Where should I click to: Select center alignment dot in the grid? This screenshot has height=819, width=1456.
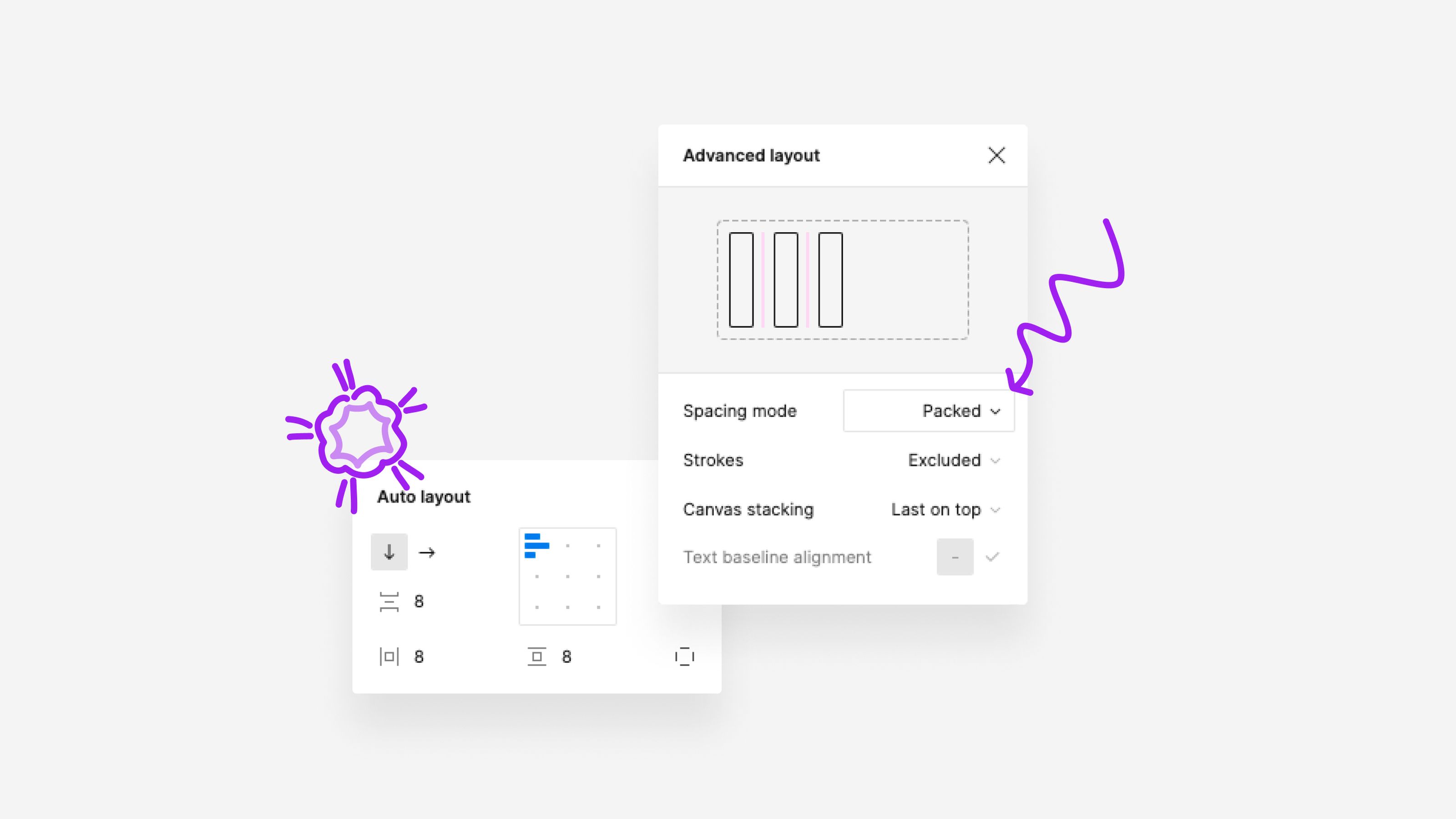pos(567,576)
